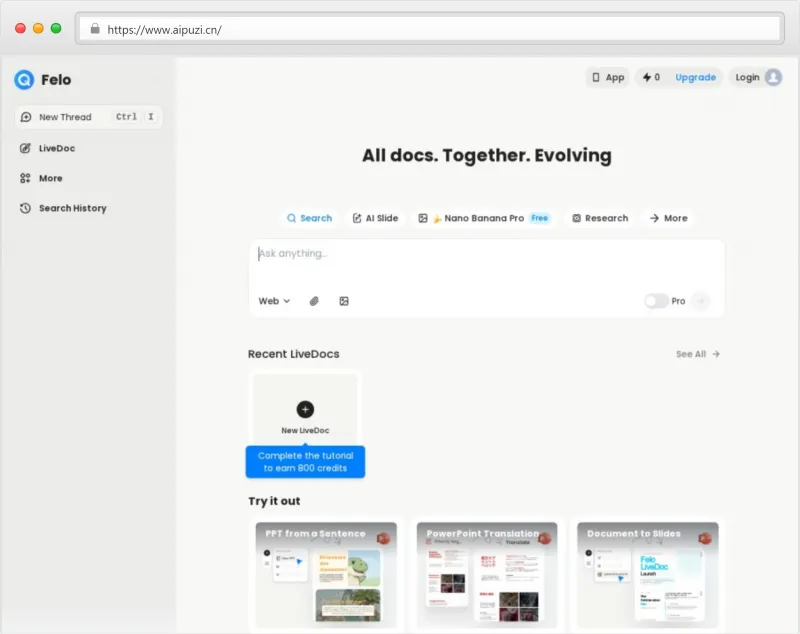Click the browser address bar lock icon

point(95,29)
